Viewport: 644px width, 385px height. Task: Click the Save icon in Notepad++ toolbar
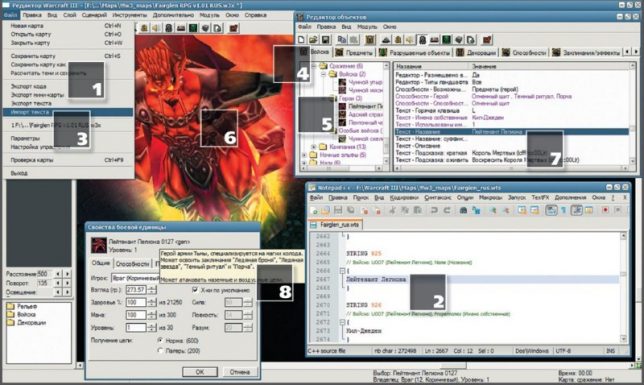(x=338, y=210)
